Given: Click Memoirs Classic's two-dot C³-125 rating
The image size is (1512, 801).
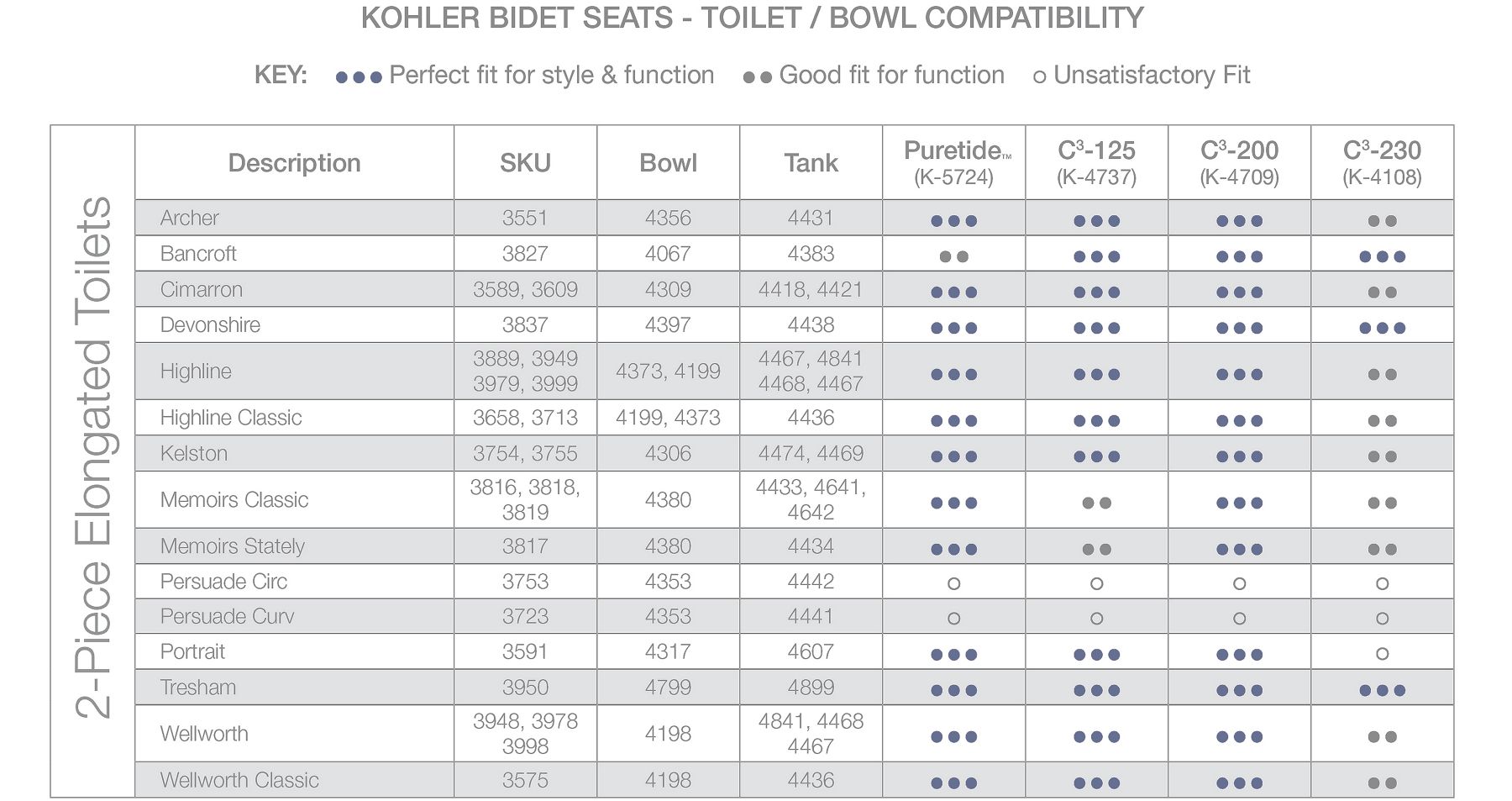Looking at the screenshot, I should click(x=1096, y=503).
